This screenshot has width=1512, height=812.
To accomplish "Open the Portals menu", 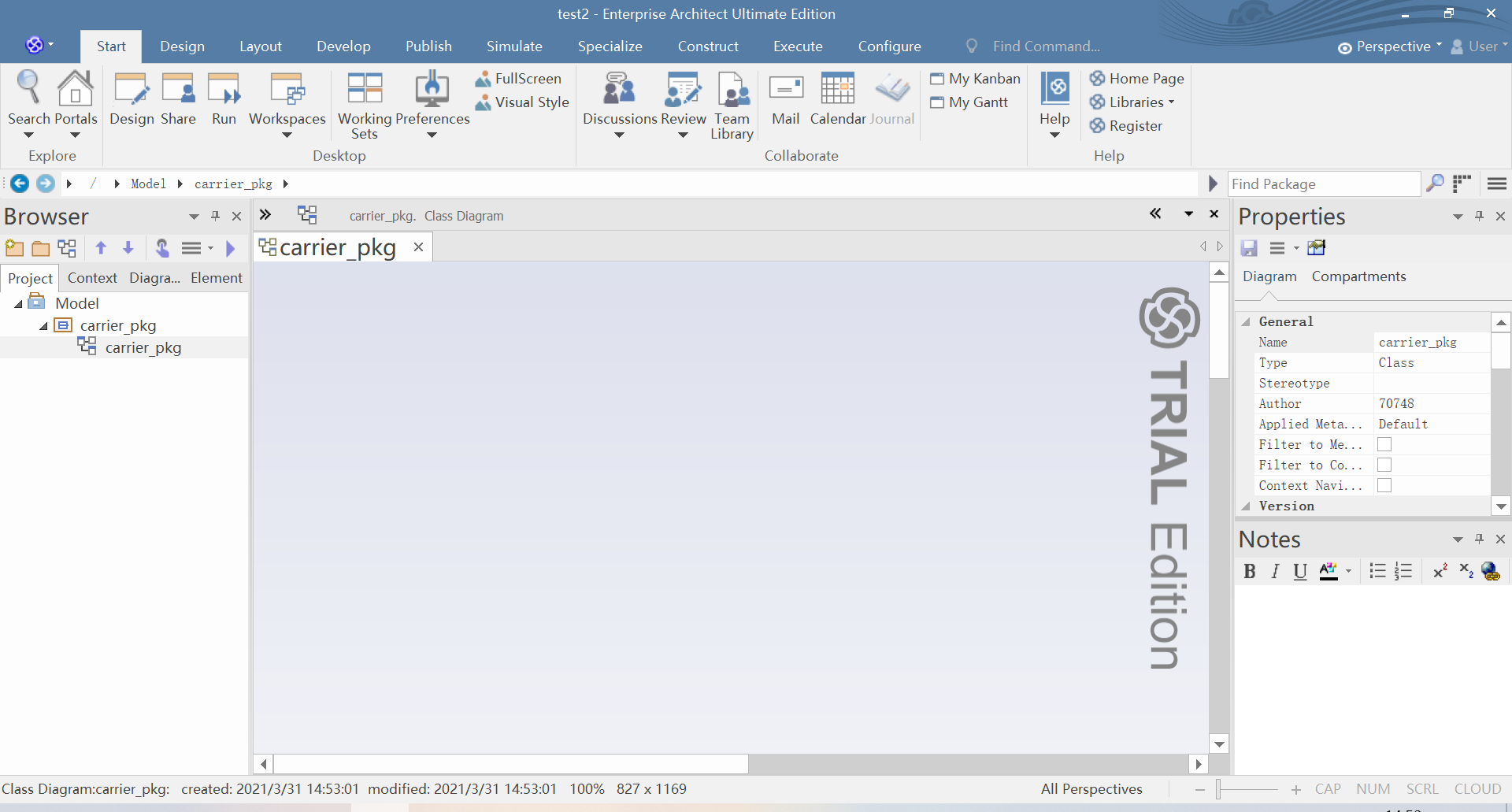I will [75, 102].
